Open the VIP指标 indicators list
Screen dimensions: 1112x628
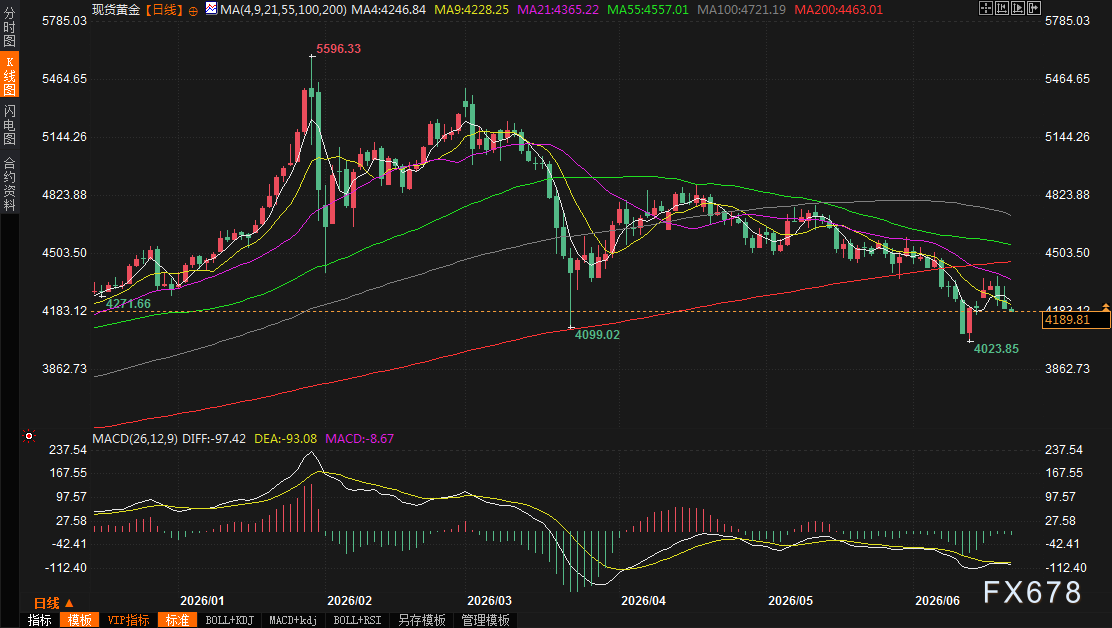128,620
